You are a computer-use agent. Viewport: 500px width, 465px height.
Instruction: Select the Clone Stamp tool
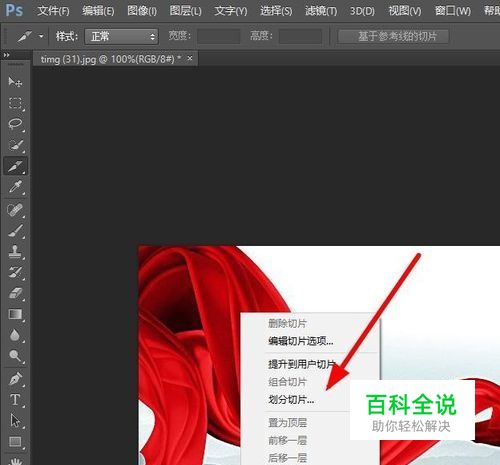click(x=15, y=252)
